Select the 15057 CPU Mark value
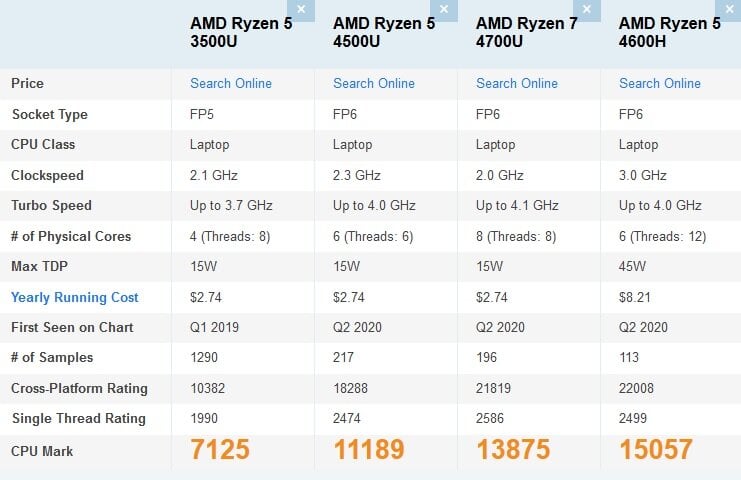 tap(655, 450)
